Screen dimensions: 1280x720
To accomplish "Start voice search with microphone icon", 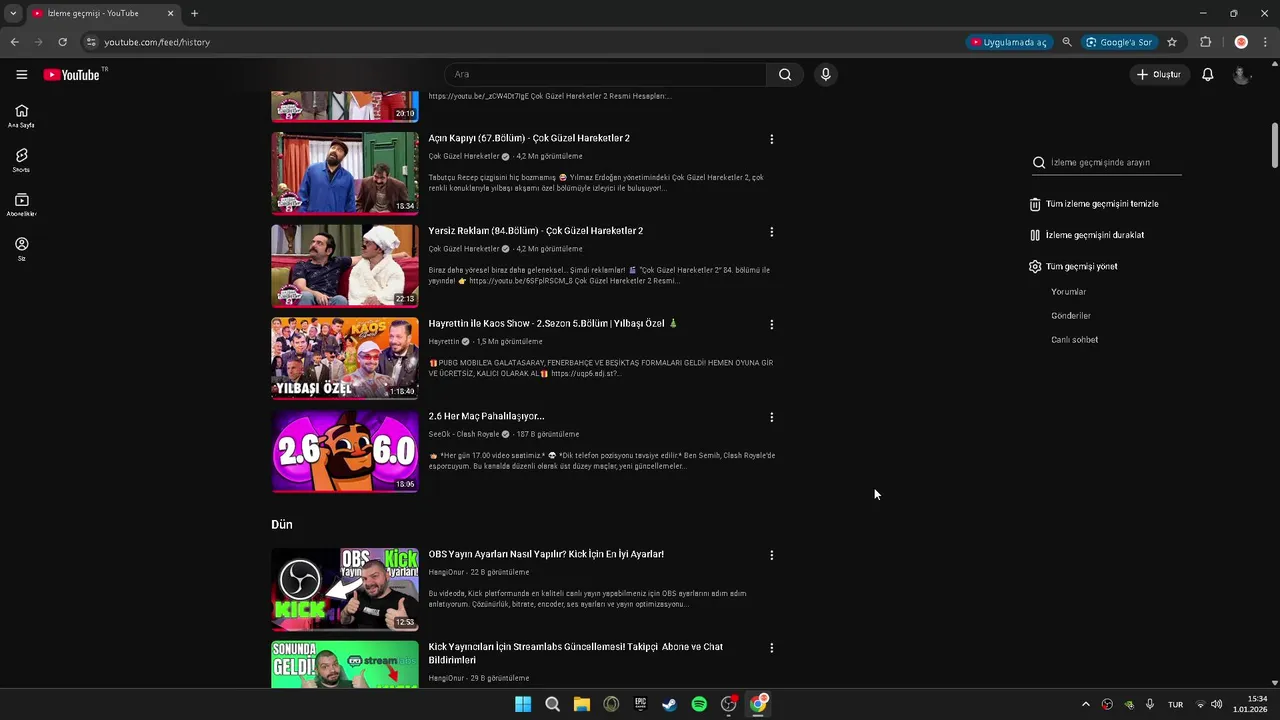I will click(x=825, y=74).
